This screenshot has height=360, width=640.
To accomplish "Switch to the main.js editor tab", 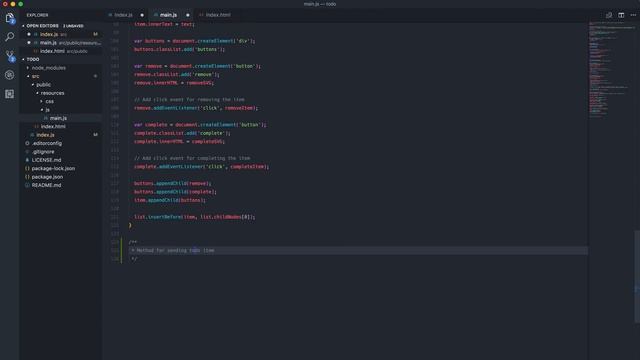I will [168, 15].
